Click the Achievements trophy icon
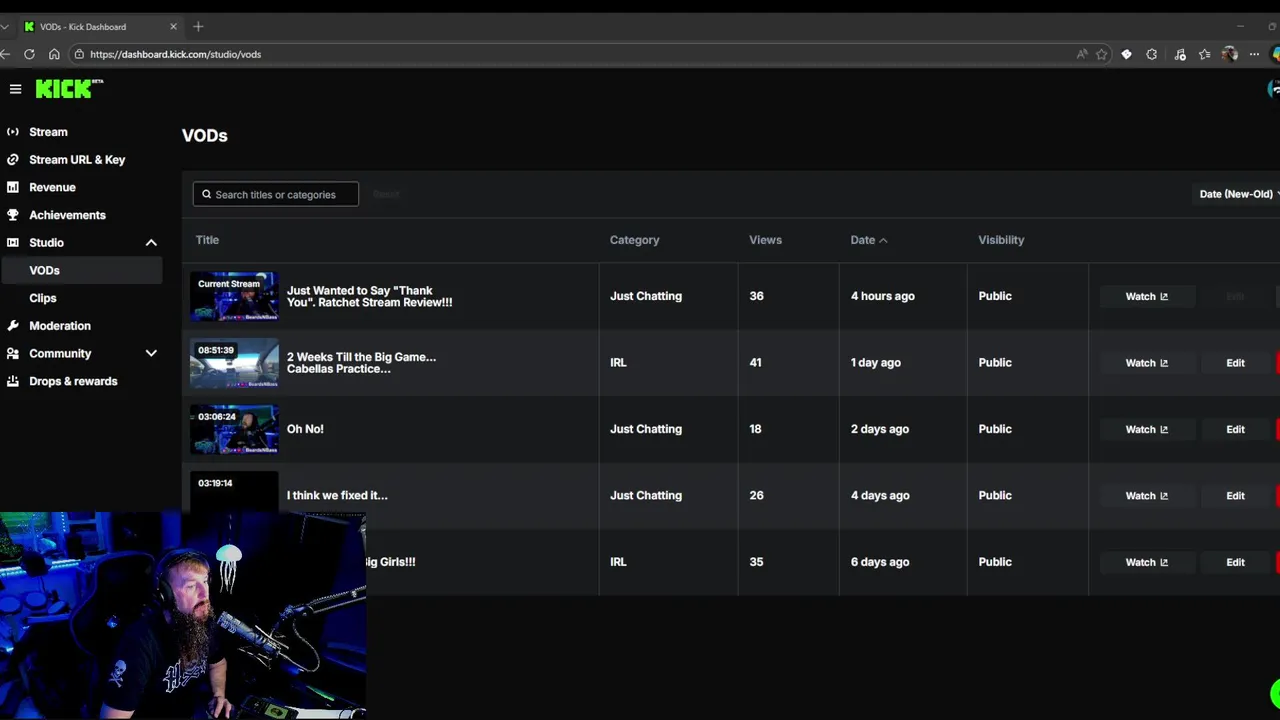Viewport: 1280px width, 720px height. coord(13,215)
